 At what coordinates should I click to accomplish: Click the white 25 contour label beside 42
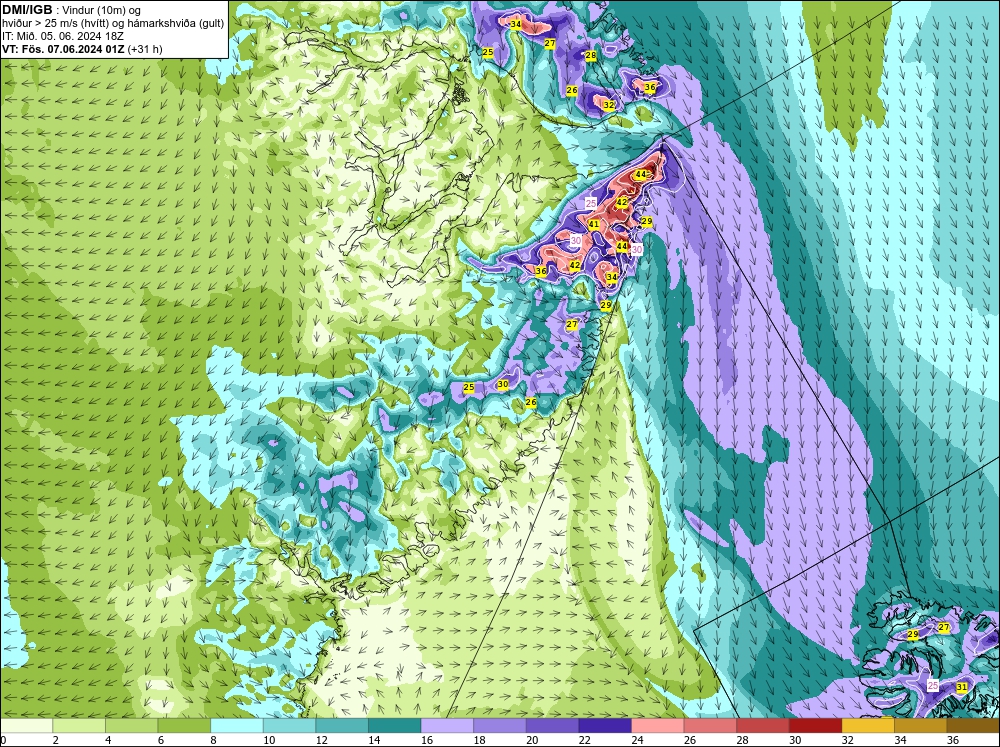[591, 203]
